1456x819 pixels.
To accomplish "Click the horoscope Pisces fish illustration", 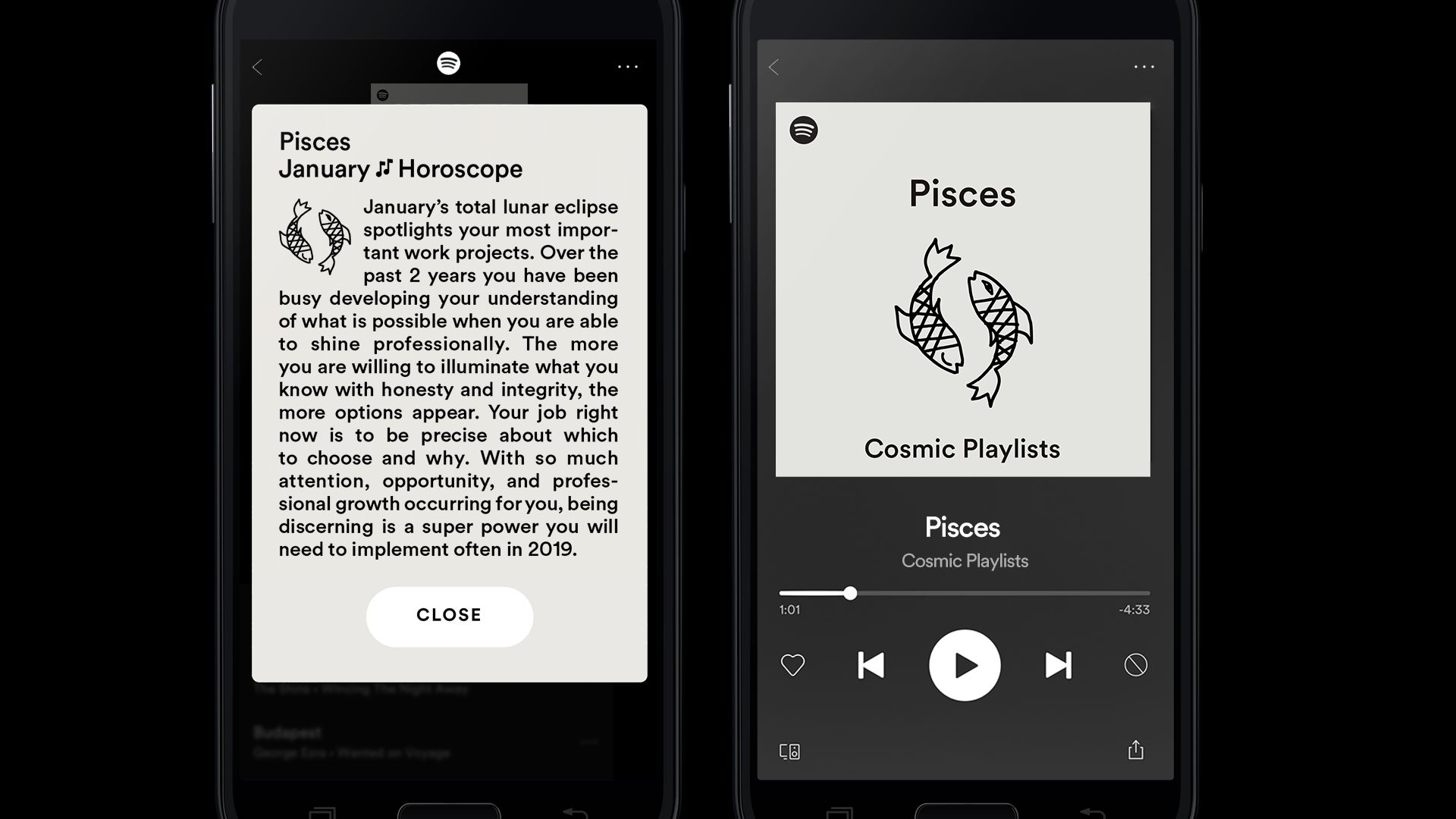I will (313, 232).
